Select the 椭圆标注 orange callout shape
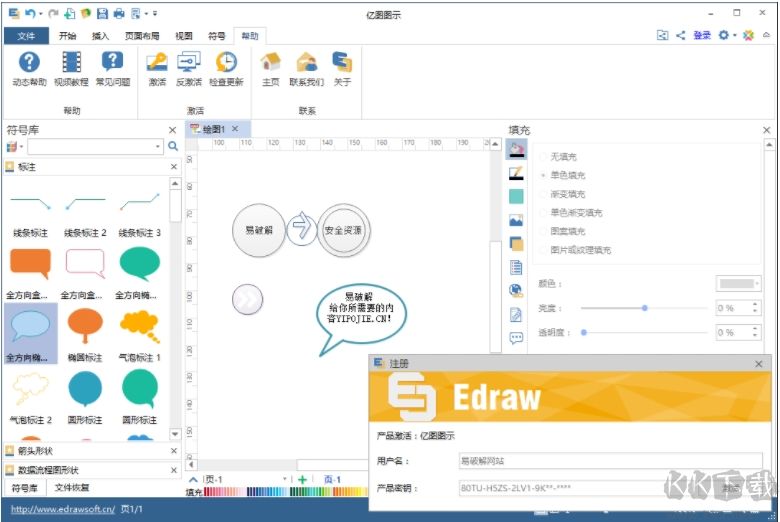Viewport: 780px width, 522px height. pyautogui.click(x=85, y=326)
